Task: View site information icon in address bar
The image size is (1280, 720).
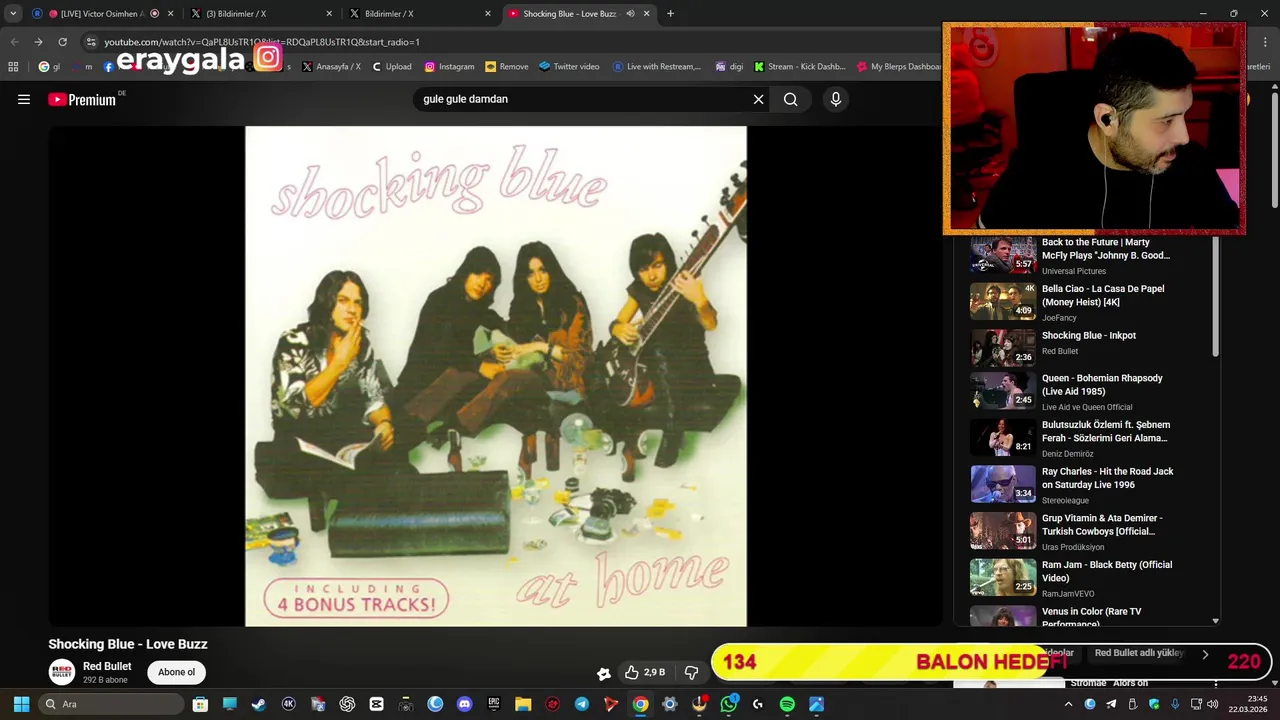Action: [91, 42]
